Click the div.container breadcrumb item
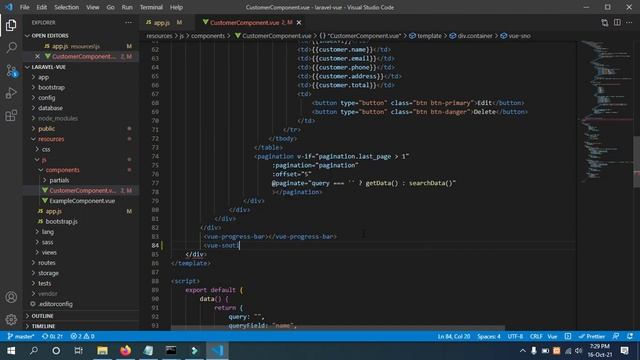Viewport: 640px width, 360px height. pyautogui.click(x=471, y=36)
